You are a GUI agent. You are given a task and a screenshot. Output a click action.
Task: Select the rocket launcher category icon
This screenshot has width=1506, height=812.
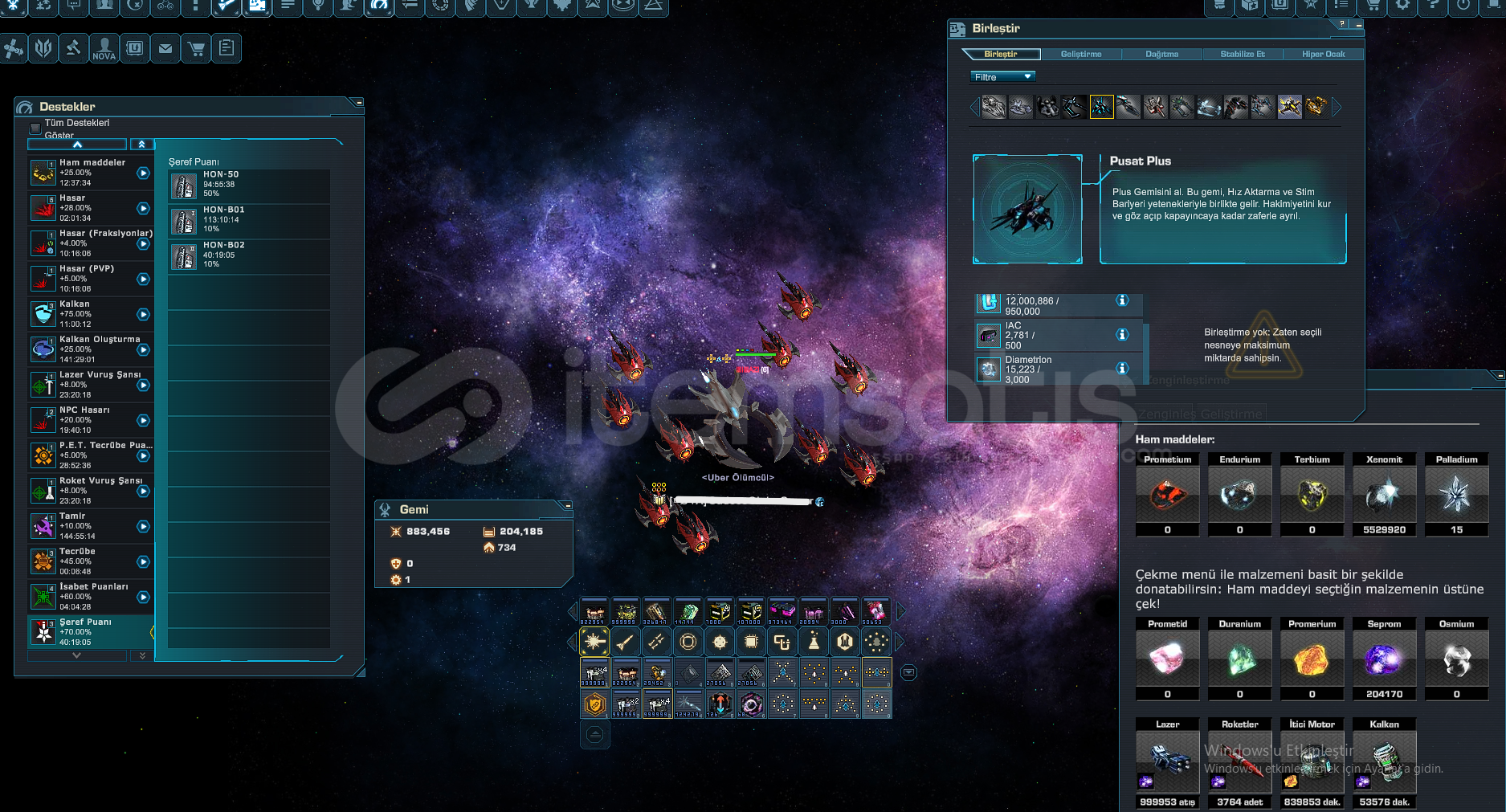pyautogui.click(x=657, y=642)
